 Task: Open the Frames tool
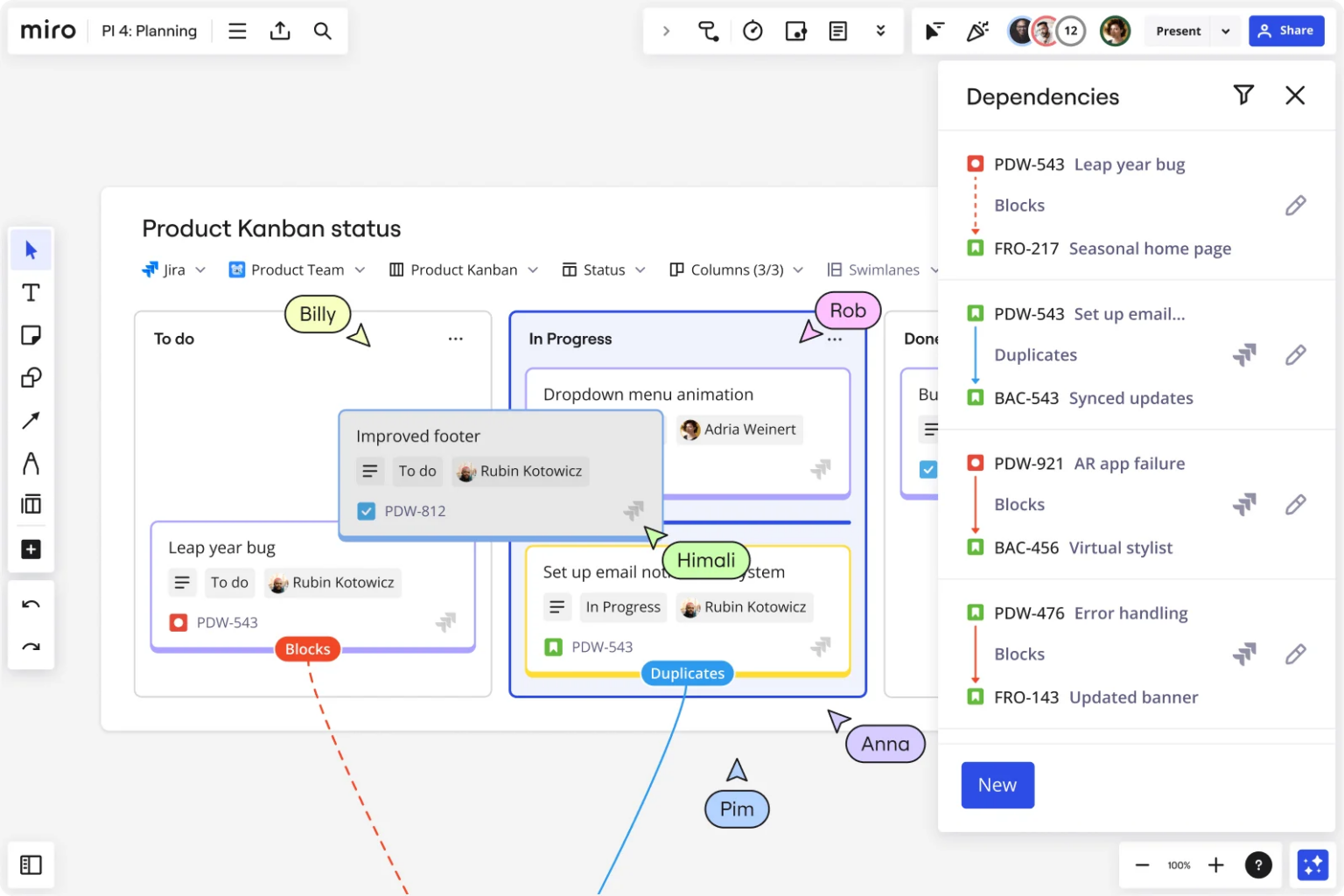point(31,503)
